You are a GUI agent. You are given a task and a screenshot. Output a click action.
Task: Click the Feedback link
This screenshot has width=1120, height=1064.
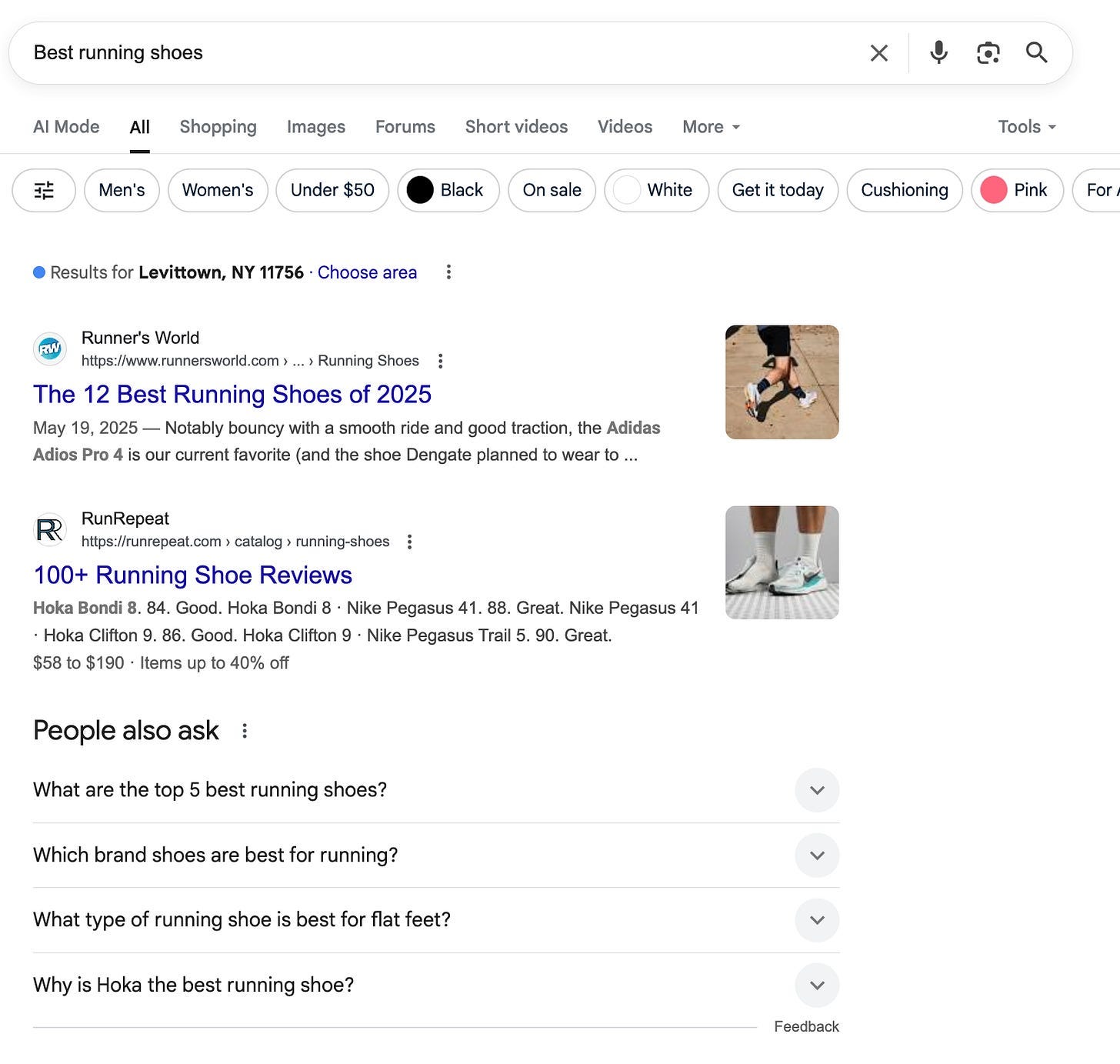click(x=806, y=1026)
